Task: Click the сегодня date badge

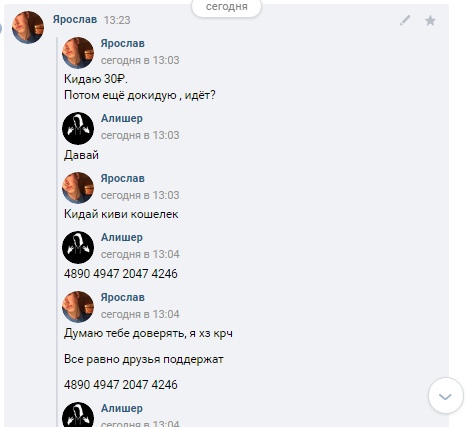Action: click(226, 7)
